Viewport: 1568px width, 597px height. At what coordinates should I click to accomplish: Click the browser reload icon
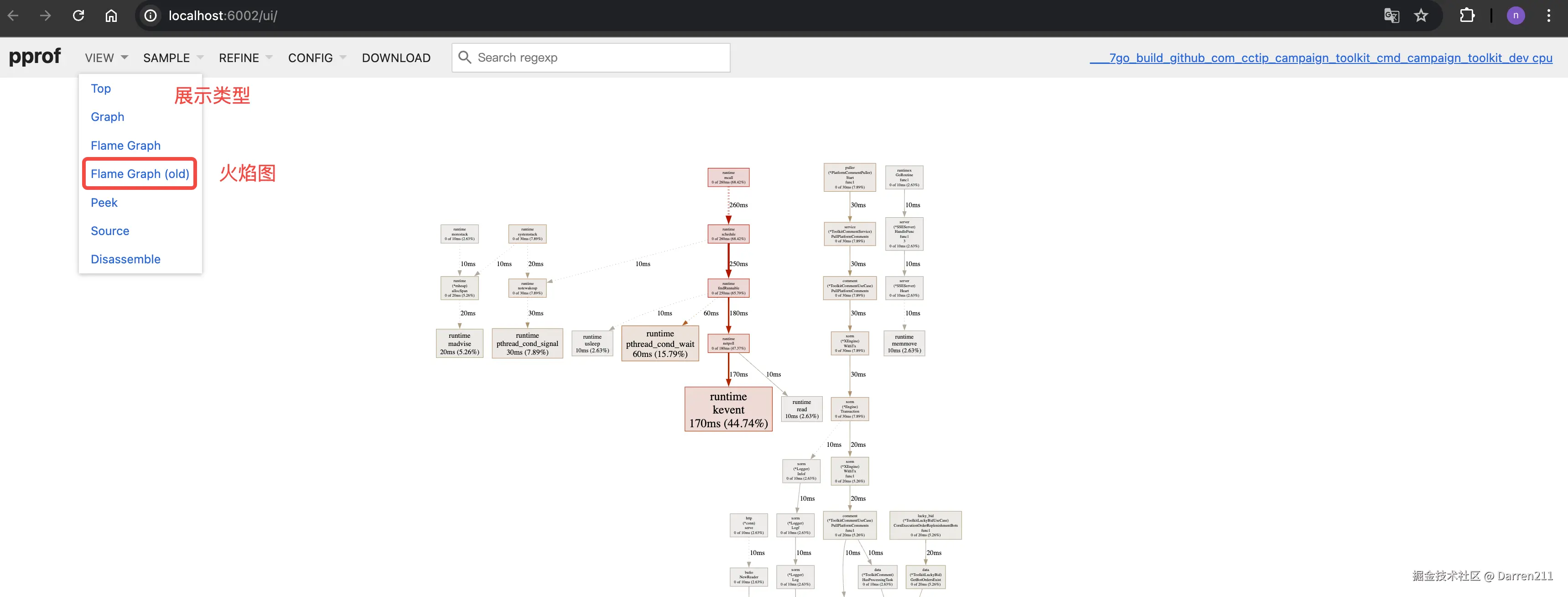click(x=78, y=15)
